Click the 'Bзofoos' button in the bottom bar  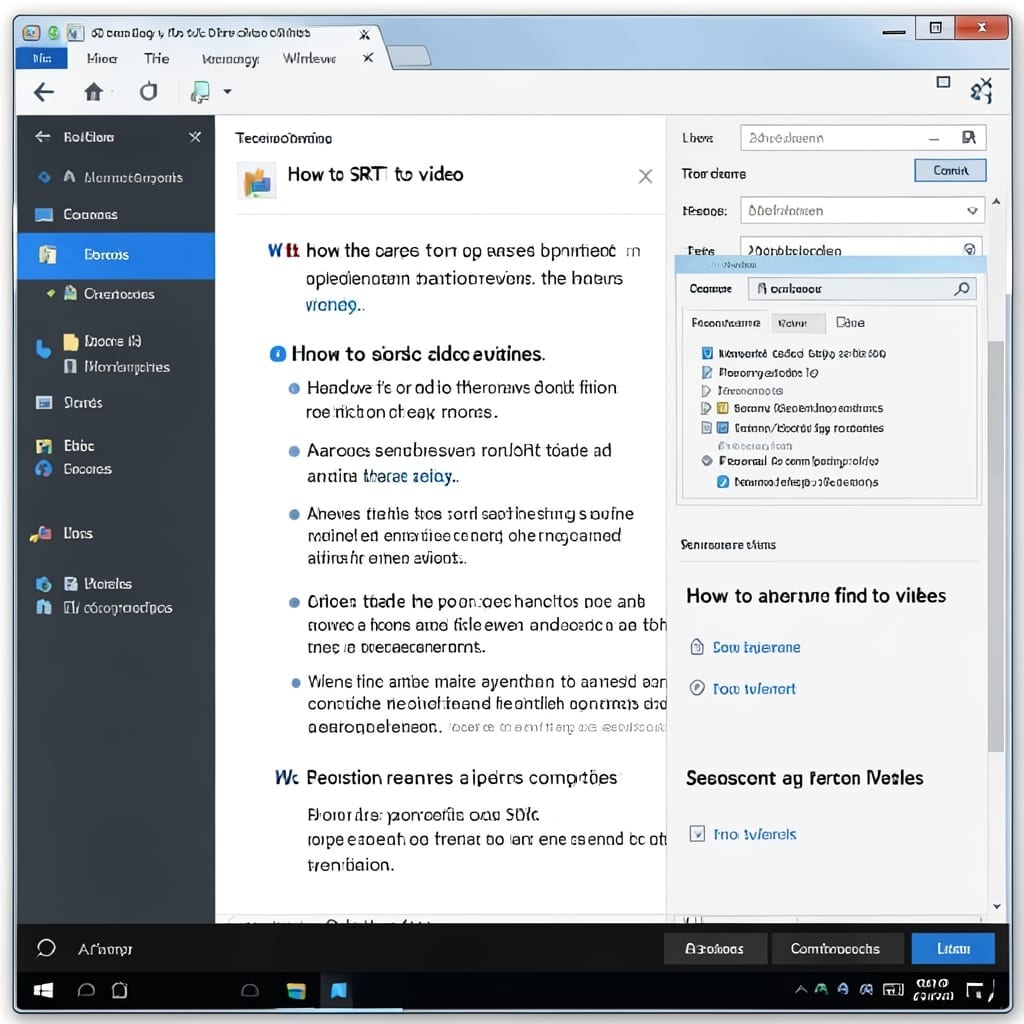(x=714, y=948)
